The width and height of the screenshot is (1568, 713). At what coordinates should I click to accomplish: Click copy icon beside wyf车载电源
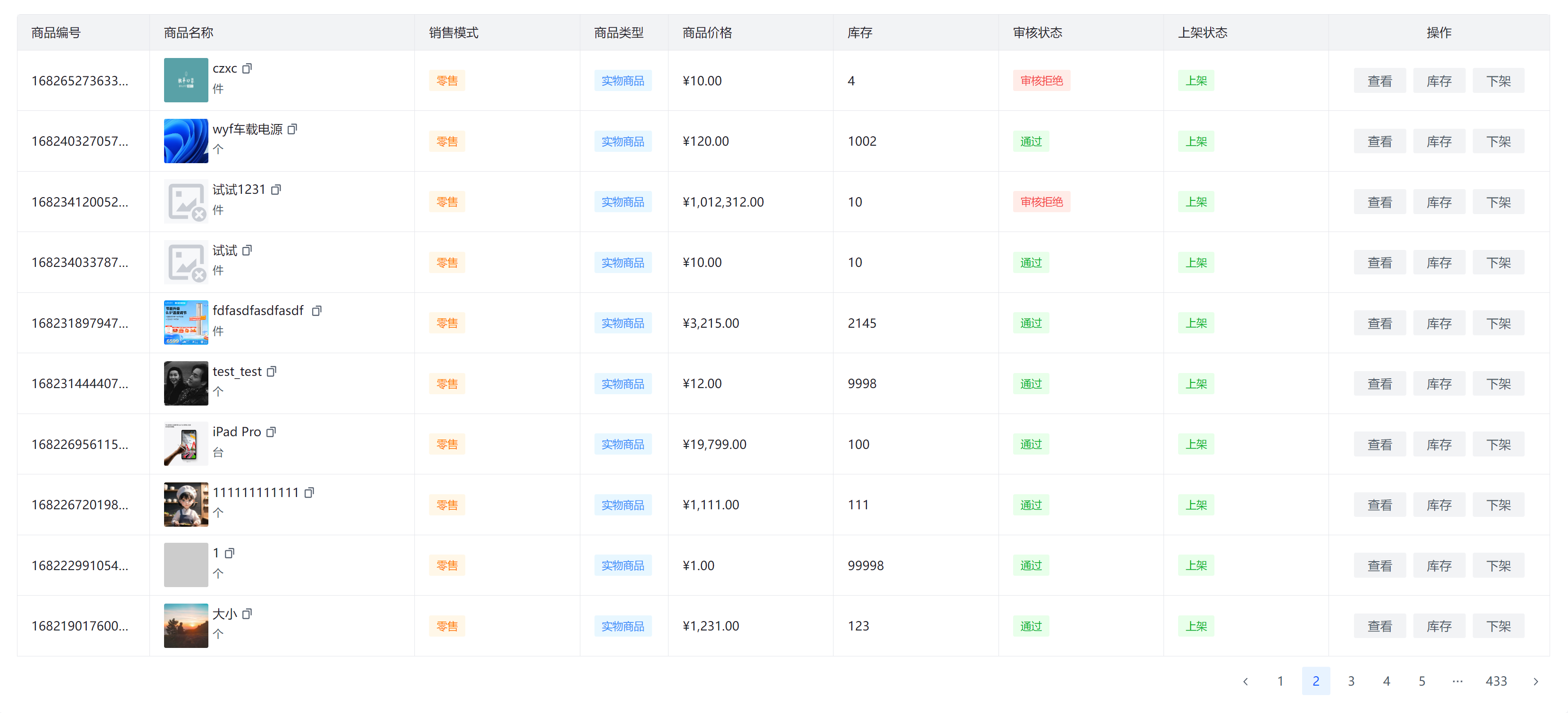click(x=292, y=129)
